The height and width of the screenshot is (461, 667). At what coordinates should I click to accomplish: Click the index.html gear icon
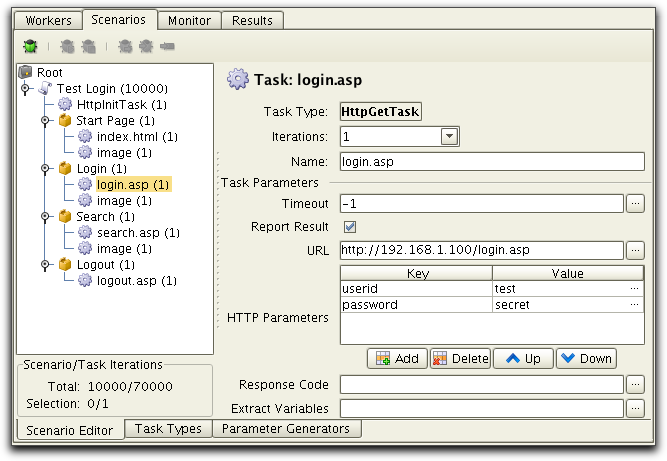pyautogui.click(x=85, y=136)
